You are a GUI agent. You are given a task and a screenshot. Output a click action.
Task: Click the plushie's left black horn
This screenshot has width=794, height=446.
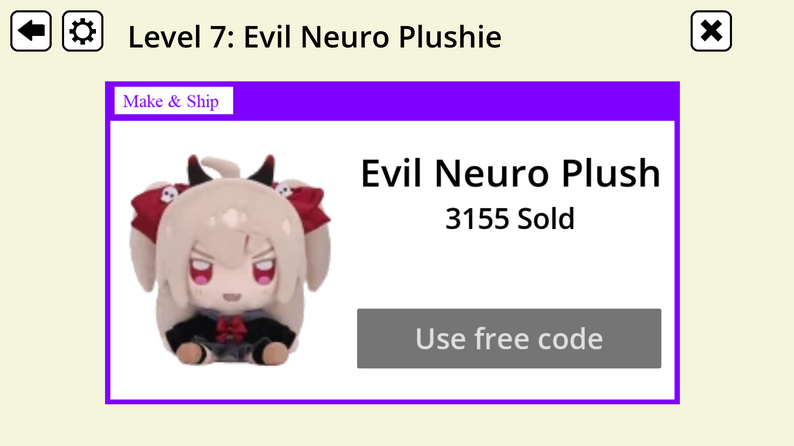(198, 170)
